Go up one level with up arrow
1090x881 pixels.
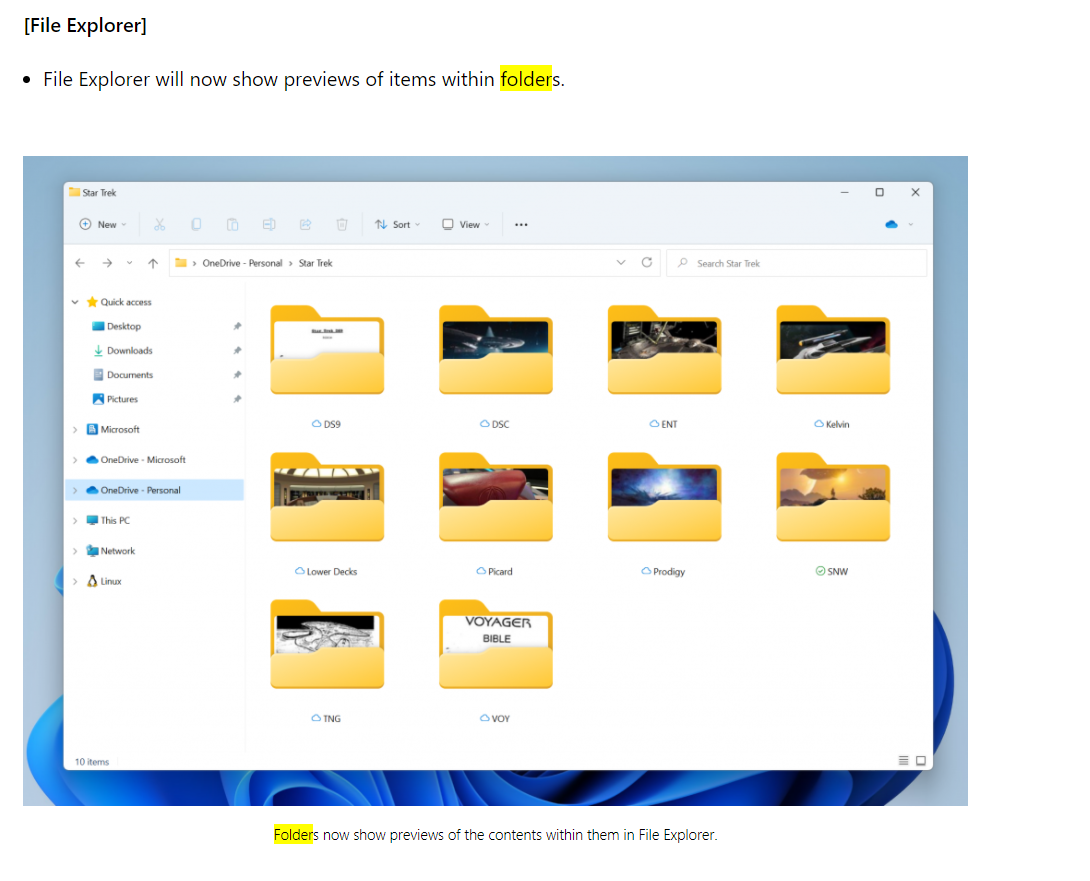[x=153, y=263]
